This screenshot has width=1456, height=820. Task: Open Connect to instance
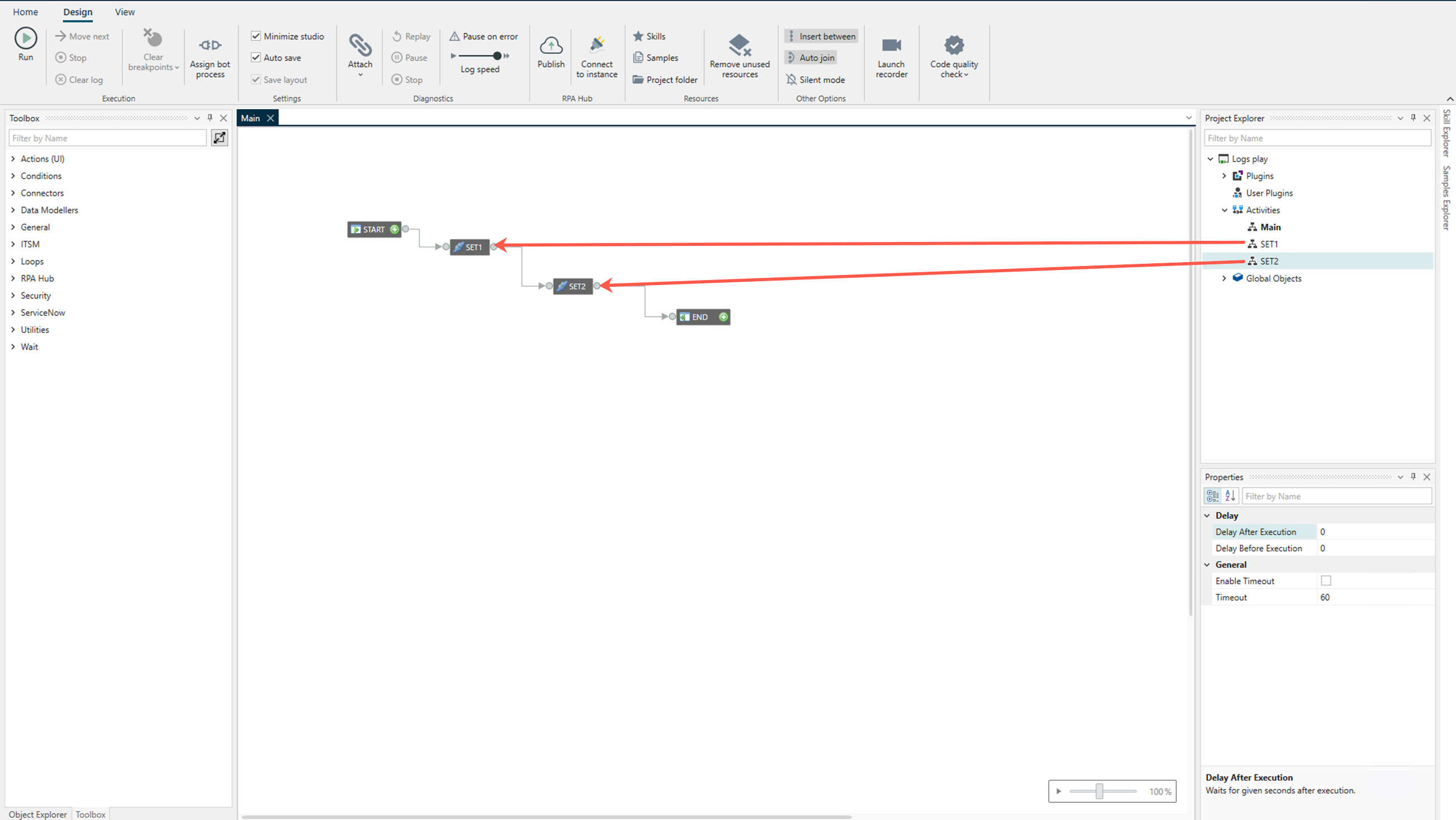click(596, 57)
